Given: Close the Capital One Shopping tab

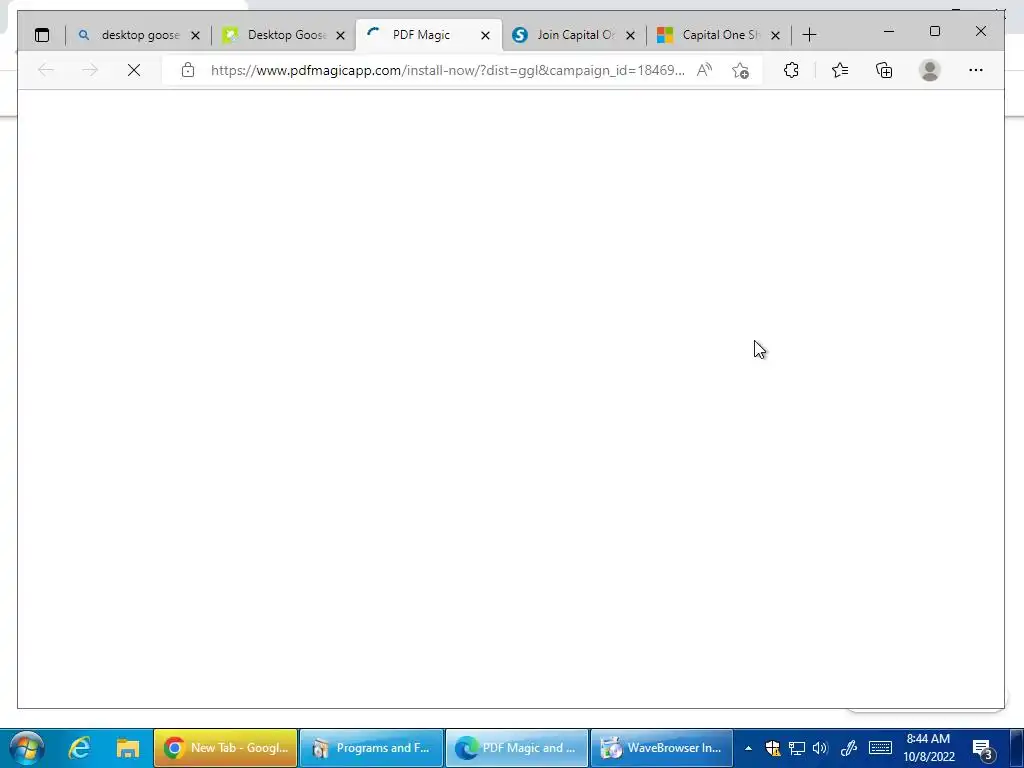Looking at the screenshot, I should tap(775, 36).
